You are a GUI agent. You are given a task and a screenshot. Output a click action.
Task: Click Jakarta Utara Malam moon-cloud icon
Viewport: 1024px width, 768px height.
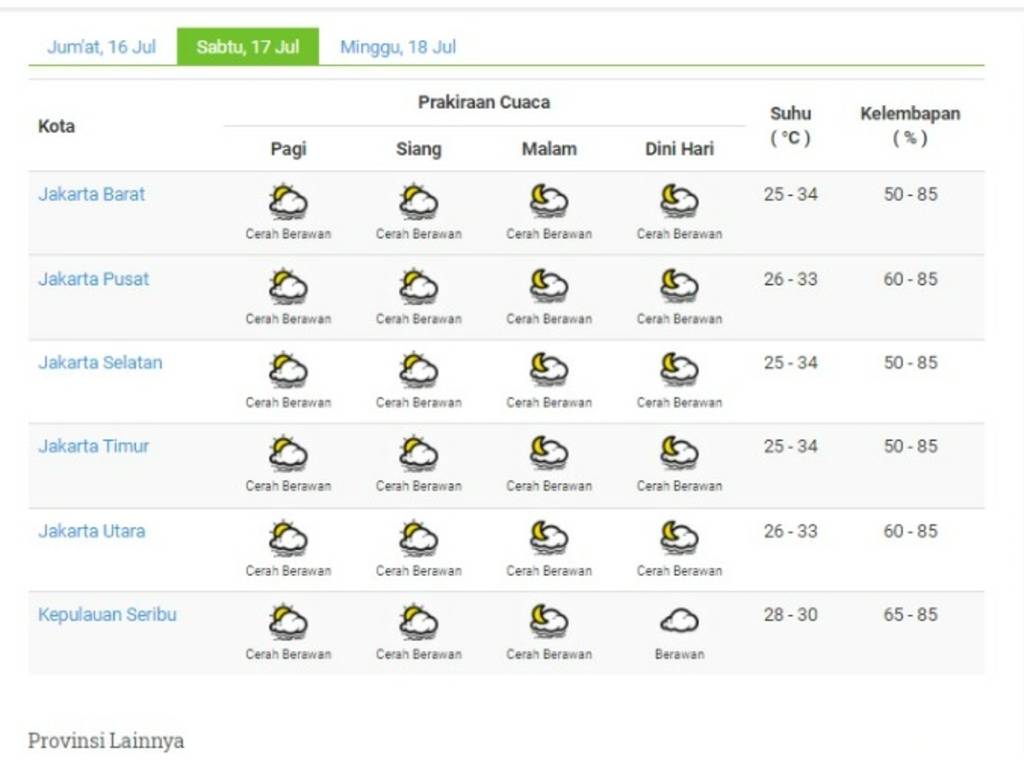point(549,538)
